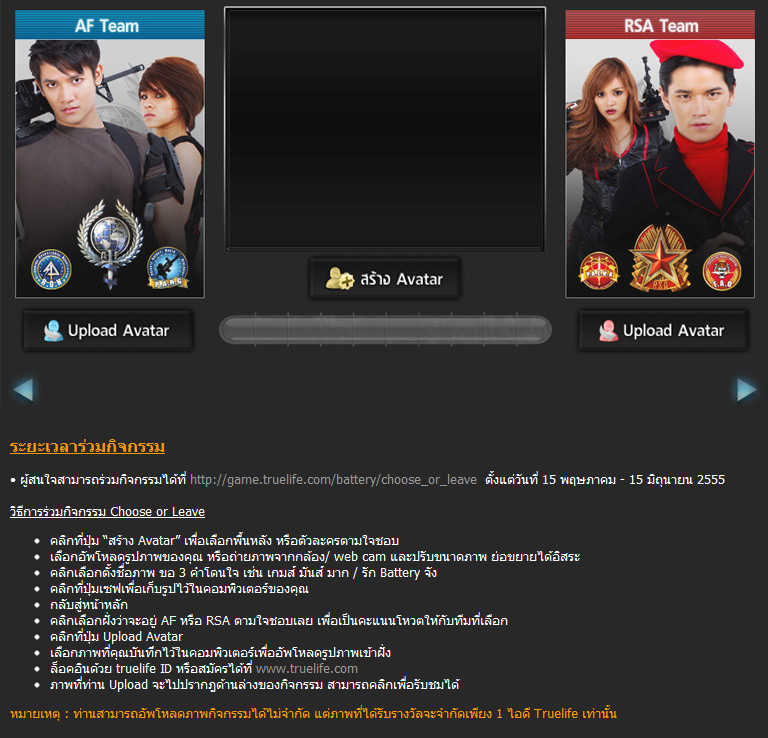Click the red person icon on RSA Upload Avatar
Image resolution: width=768 pixels, height=738 pixels.
coord(608,331)
